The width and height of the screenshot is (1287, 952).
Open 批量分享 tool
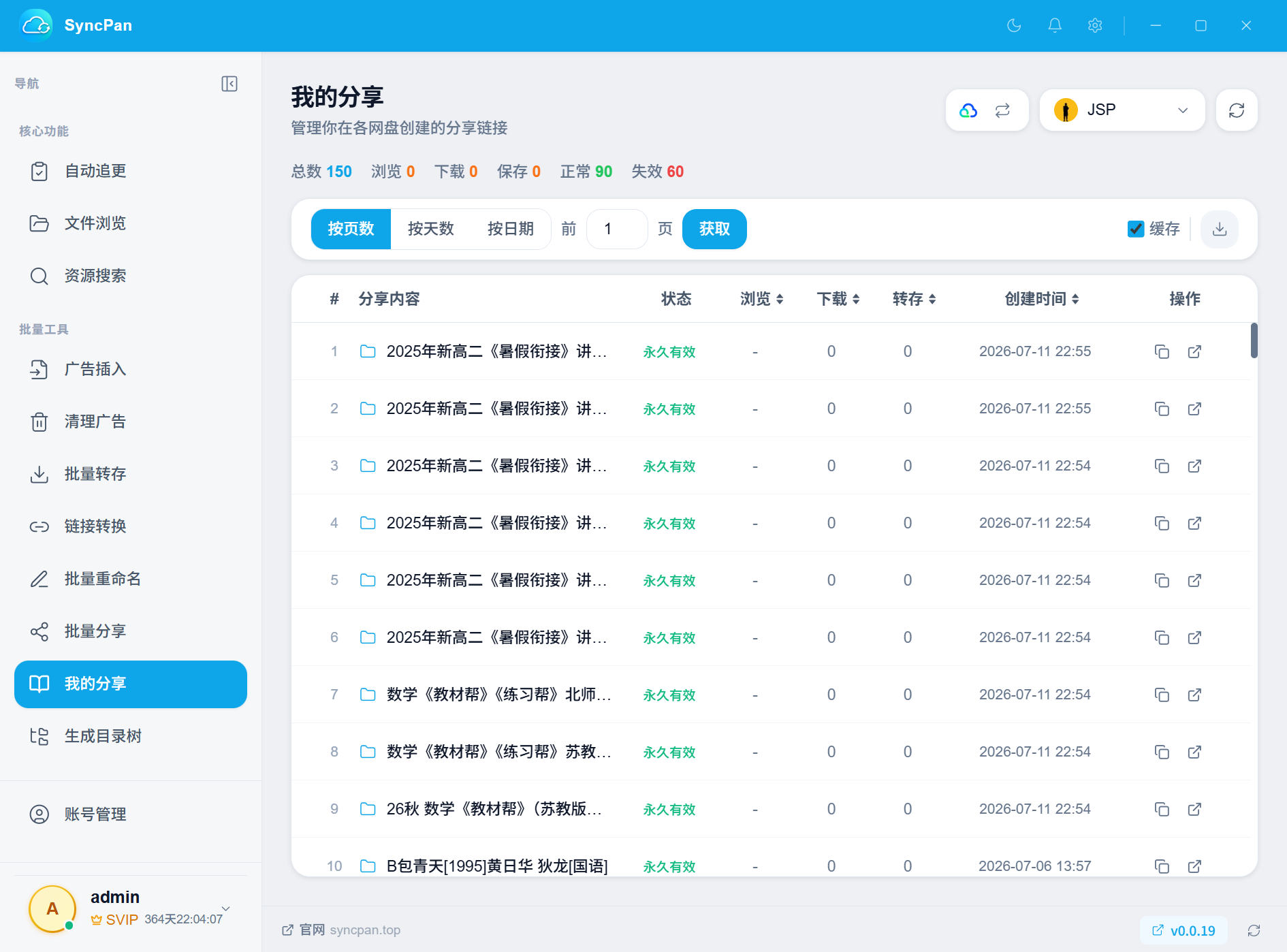tap(131, 631)
